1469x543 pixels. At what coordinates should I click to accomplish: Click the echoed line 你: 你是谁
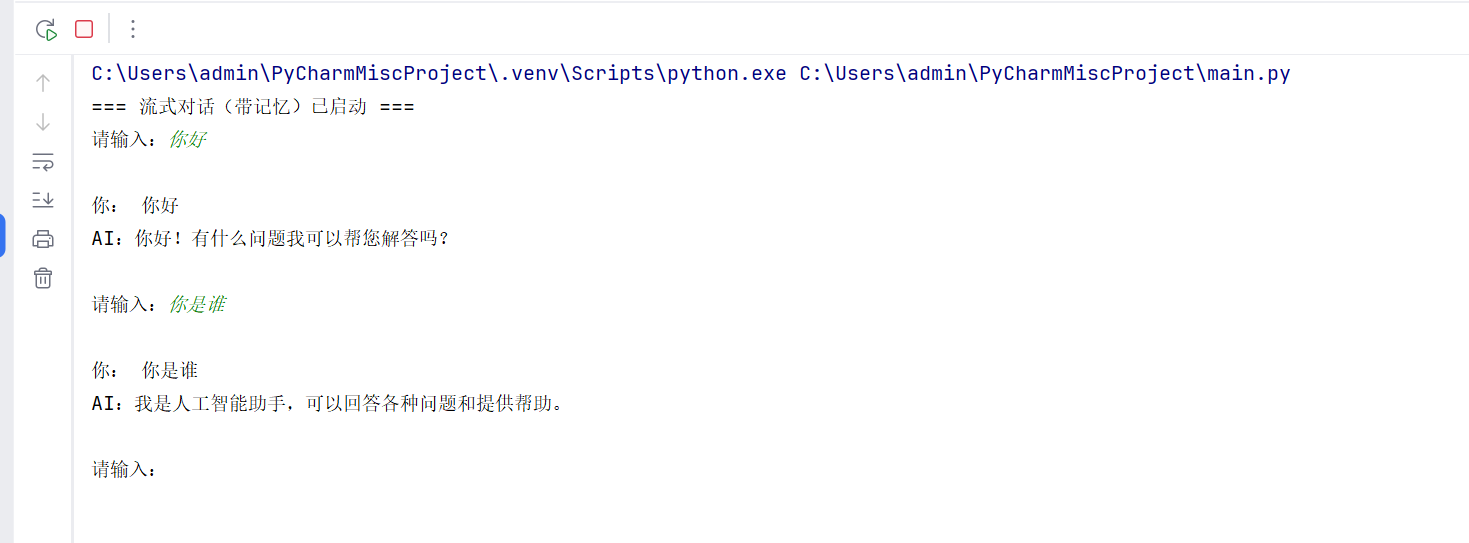tap(145, 370)
